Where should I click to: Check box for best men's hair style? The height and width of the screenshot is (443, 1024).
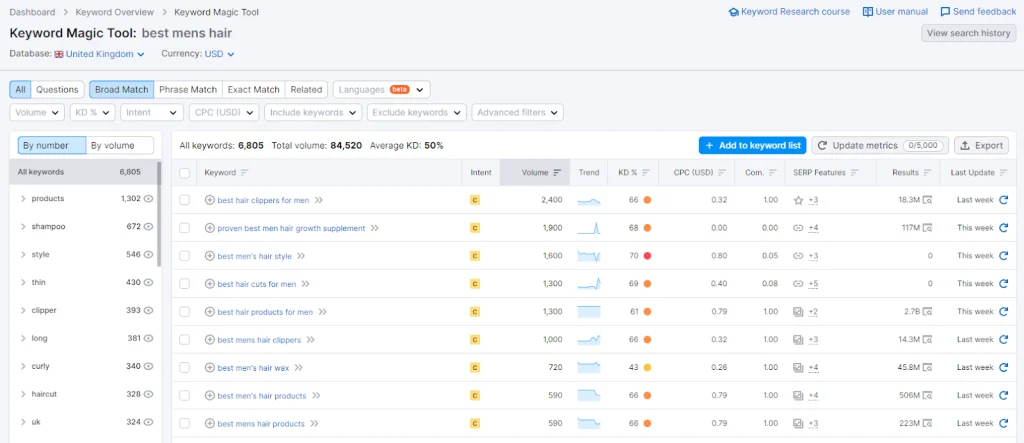coord(185,256)
